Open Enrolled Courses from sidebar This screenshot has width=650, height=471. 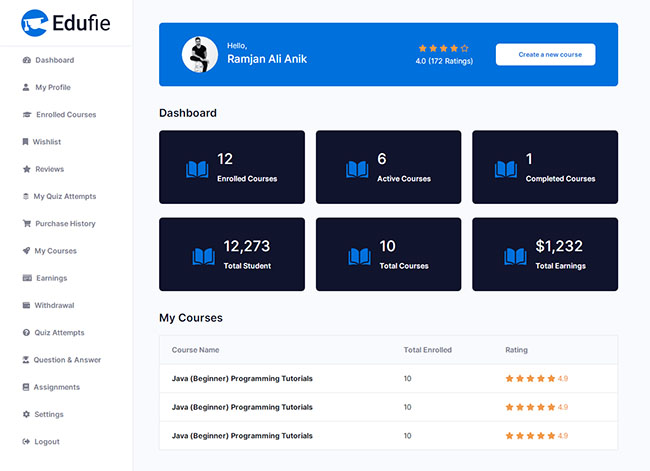click(x=66, y=115)
